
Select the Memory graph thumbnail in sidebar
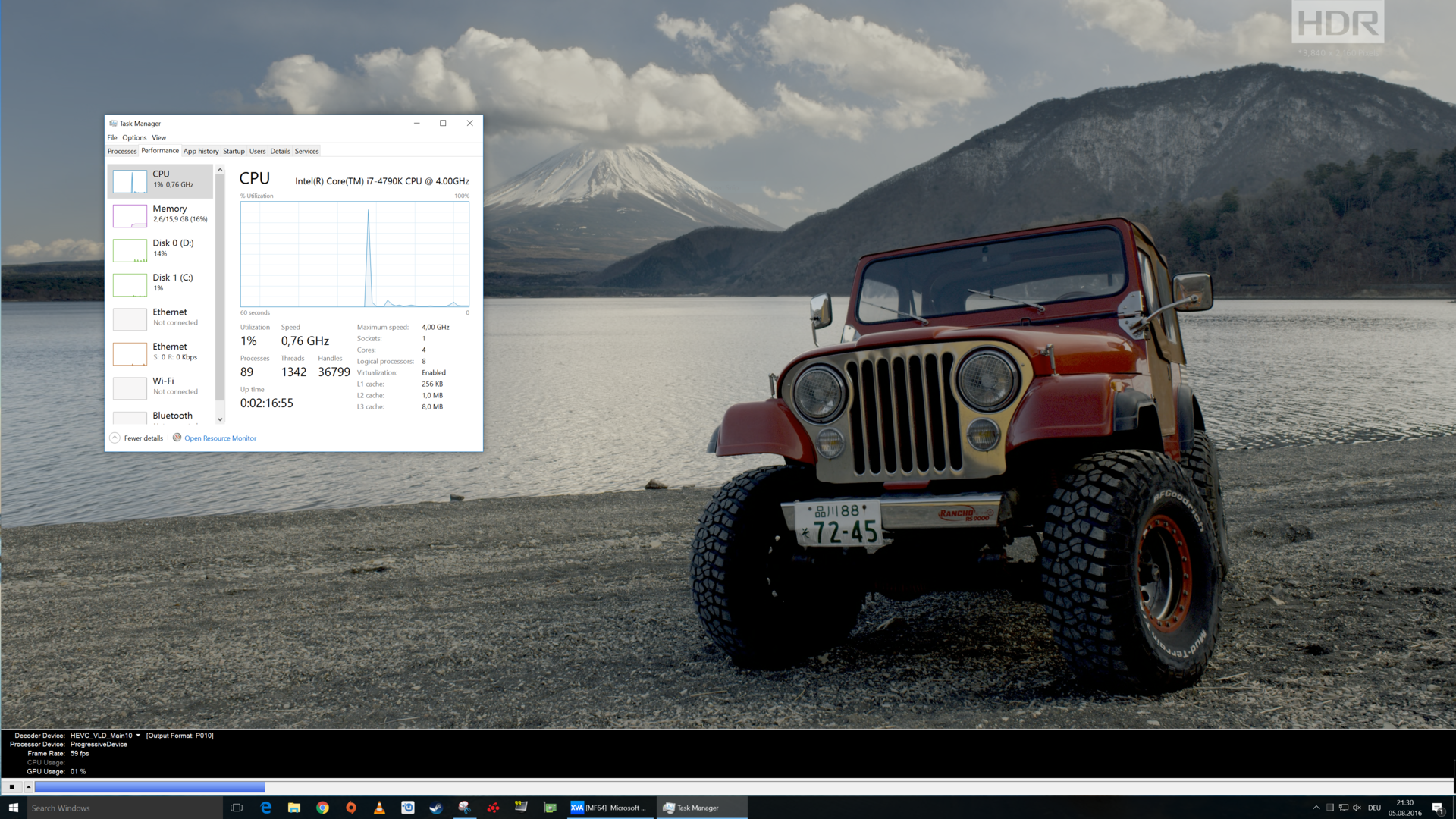point(130,215)
